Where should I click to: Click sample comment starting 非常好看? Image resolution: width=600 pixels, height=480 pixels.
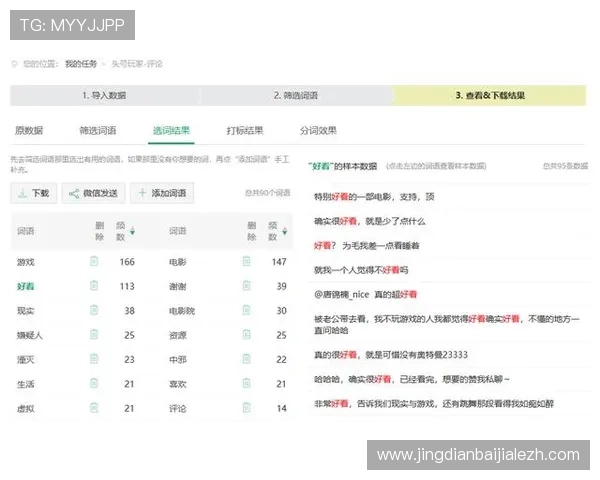(x=434, y=403)
